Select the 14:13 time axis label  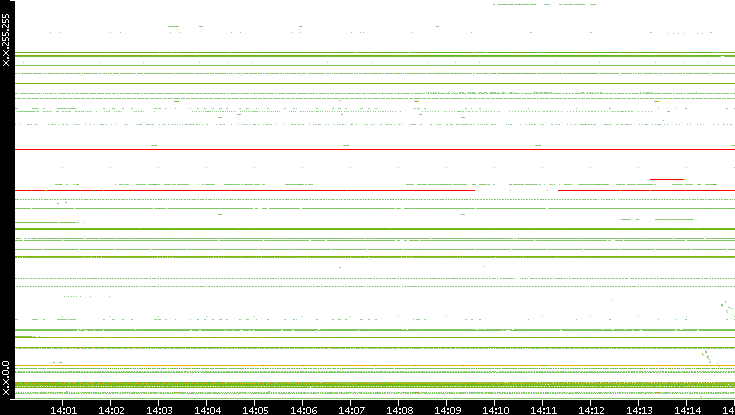639,410
